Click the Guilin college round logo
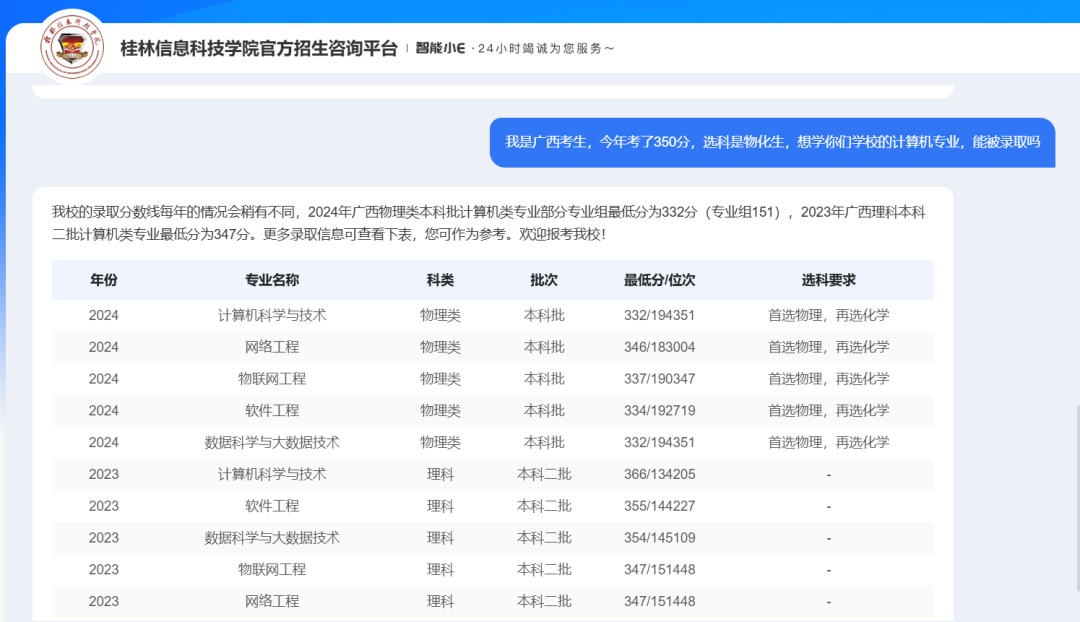This screenshot has height=622, width=1080. point(72,47)
